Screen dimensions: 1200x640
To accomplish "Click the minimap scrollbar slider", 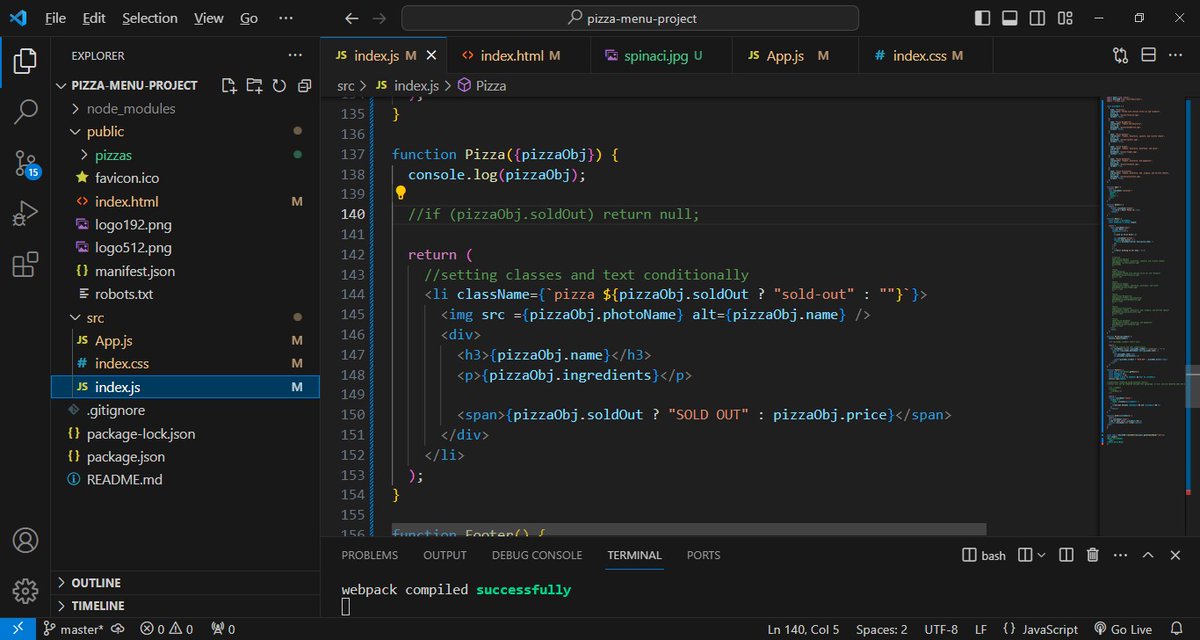I will [1193, 387].
